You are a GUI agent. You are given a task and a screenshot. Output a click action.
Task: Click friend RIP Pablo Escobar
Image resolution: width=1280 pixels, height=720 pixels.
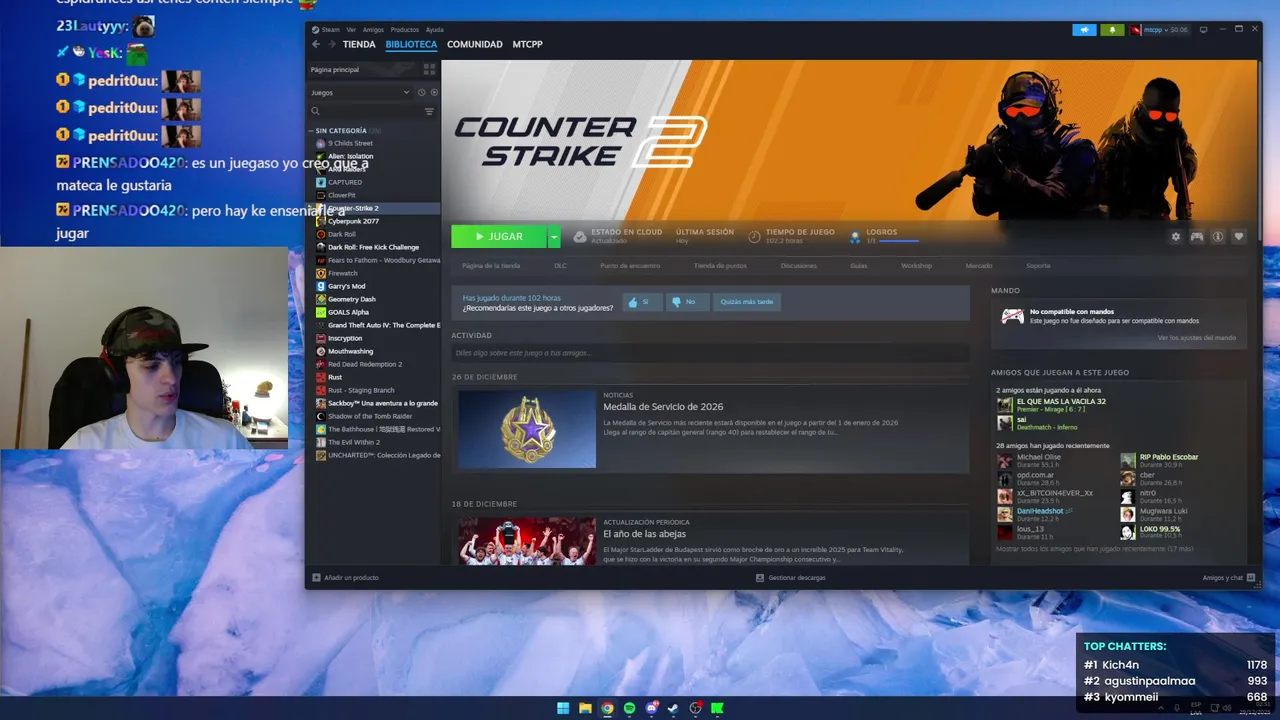point(1169,457)
